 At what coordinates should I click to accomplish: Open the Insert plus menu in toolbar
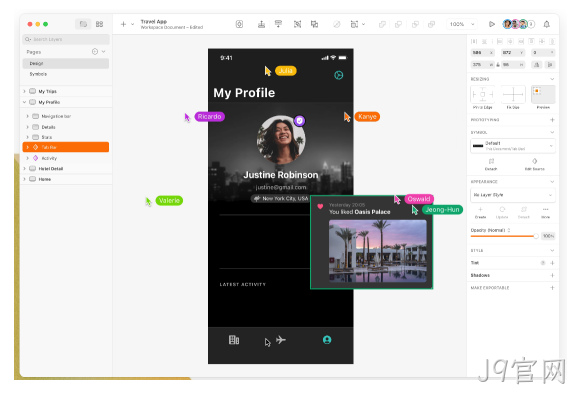124,24
